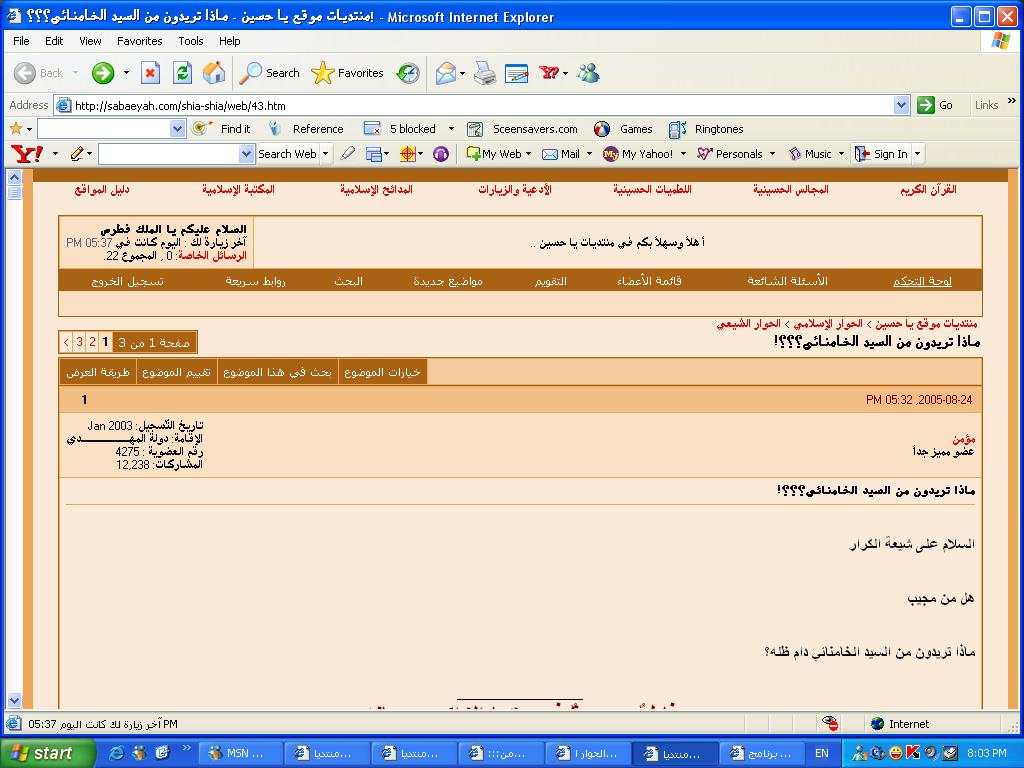Screen dimensions: 1024x768
Task: Open the Edit menu
Action: tap(54, 40)
